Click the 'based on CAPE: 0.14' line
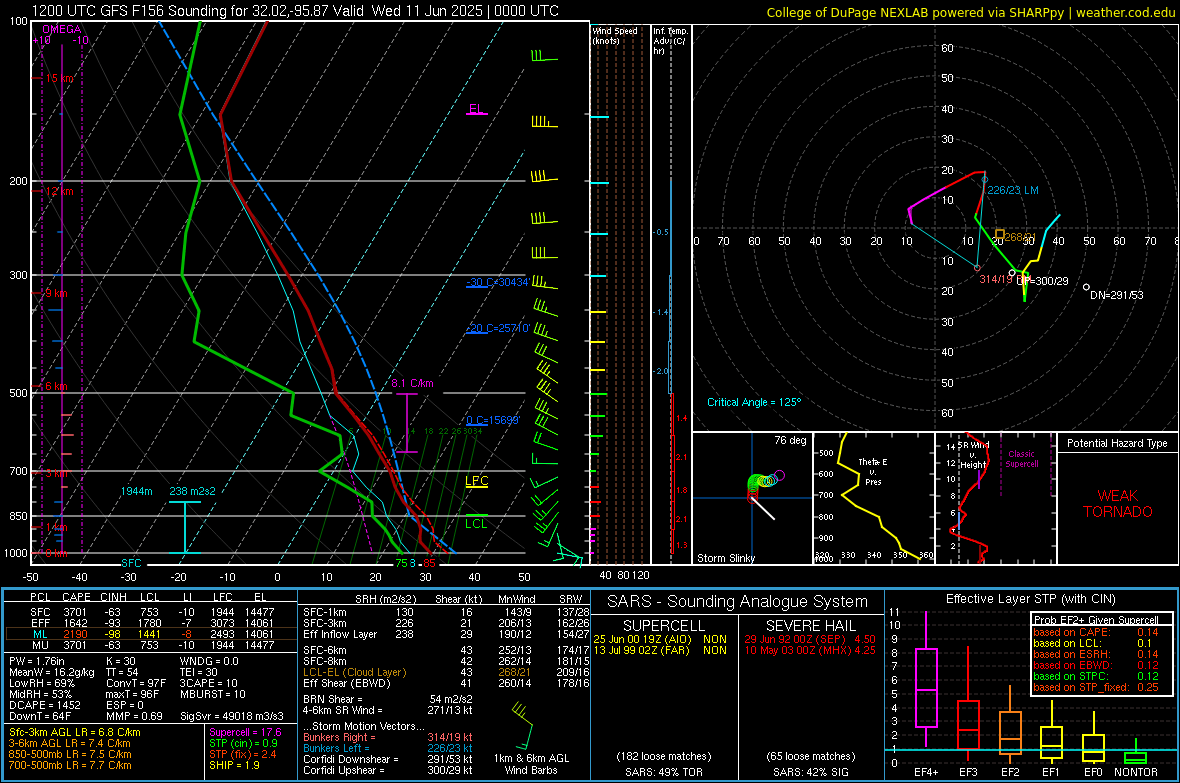 click(1096, 632)
